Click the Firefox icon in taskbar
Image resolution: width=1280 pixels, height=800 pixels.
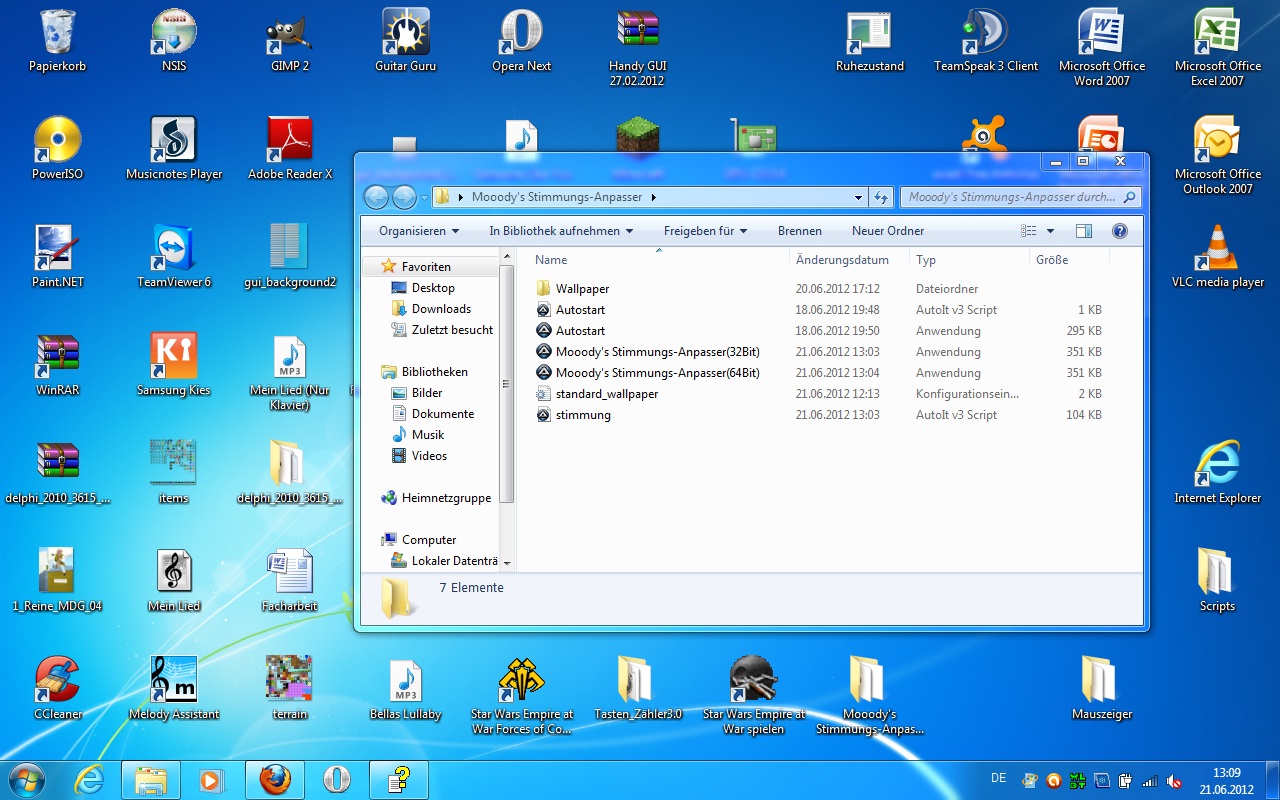(275, 779)
